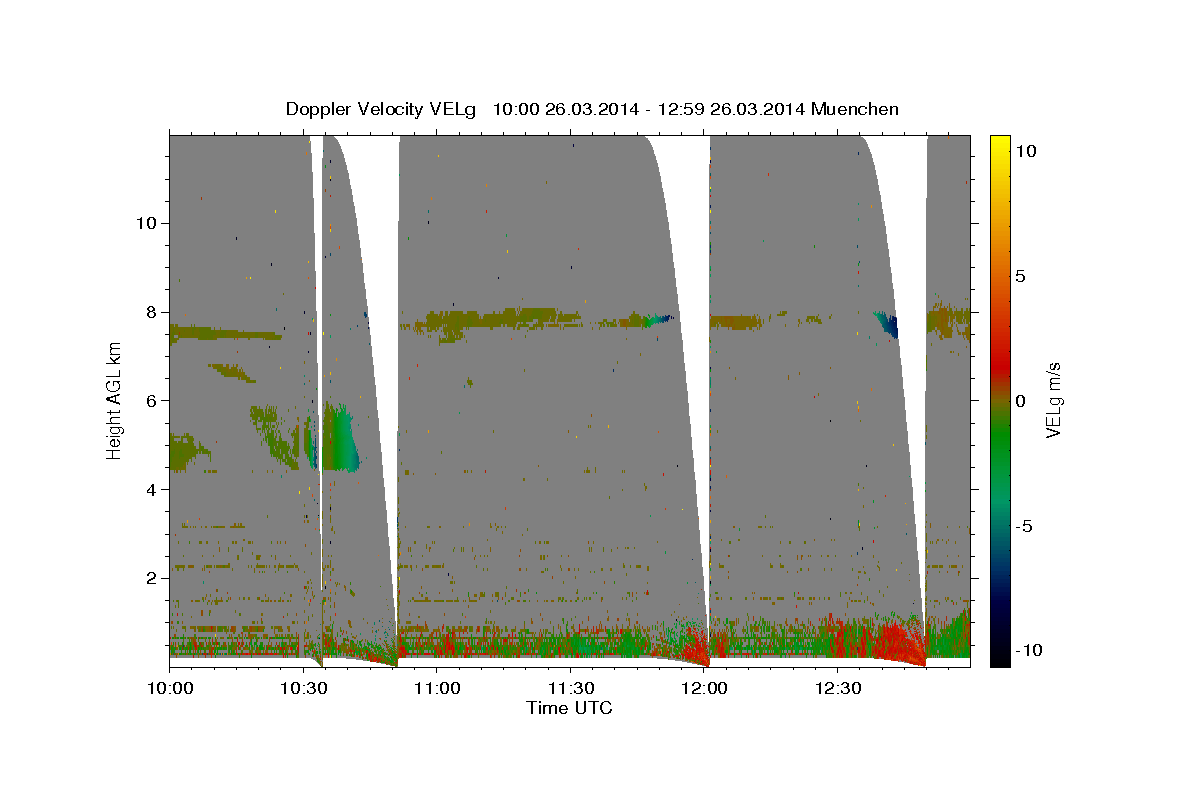
Task: Click the dark blue streak near 12:40
Action: tap(887, 325)
